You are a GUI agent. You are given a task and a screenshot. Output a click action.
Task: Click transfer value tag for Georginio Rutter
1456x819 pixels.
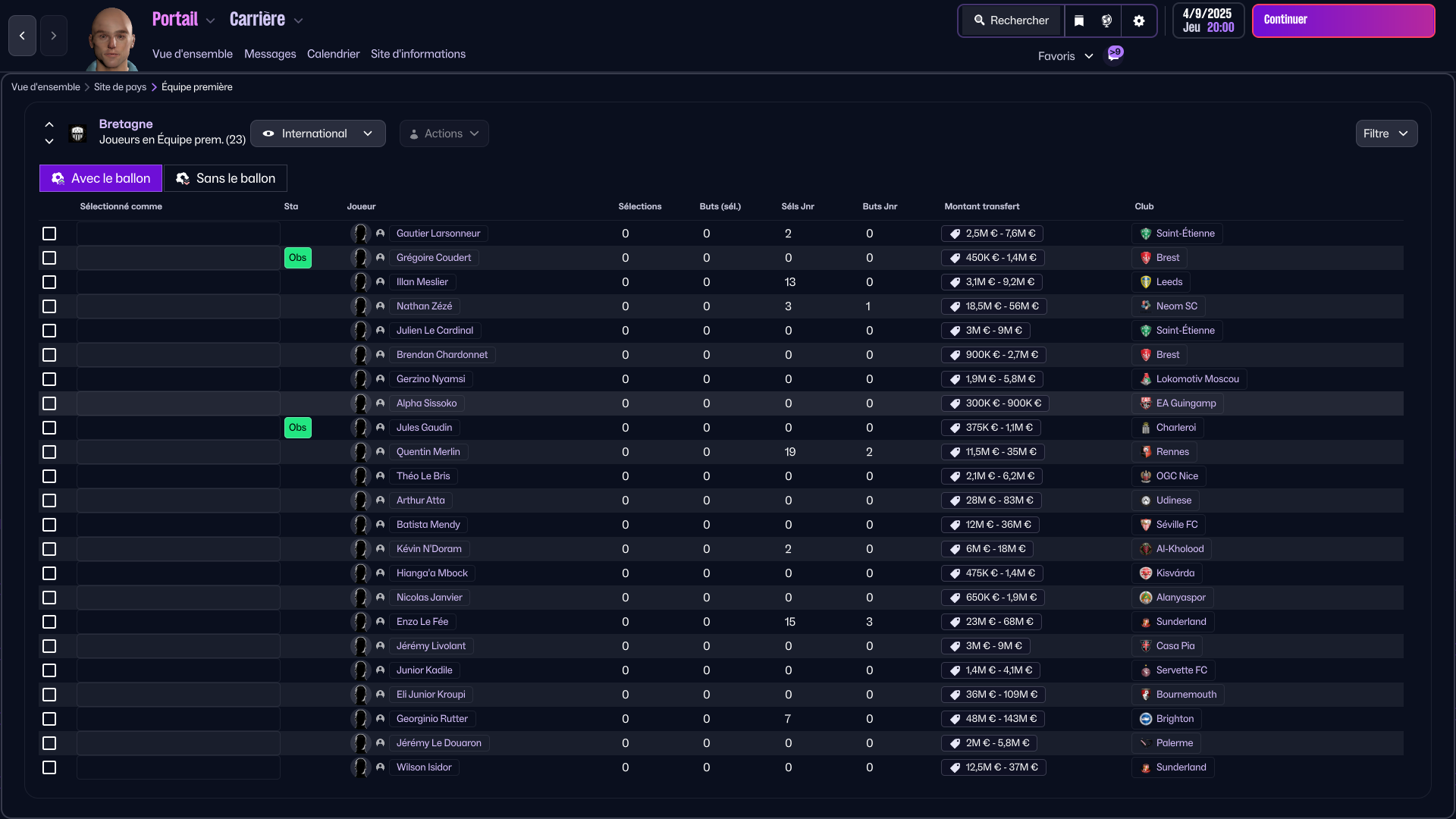(993, 719)
